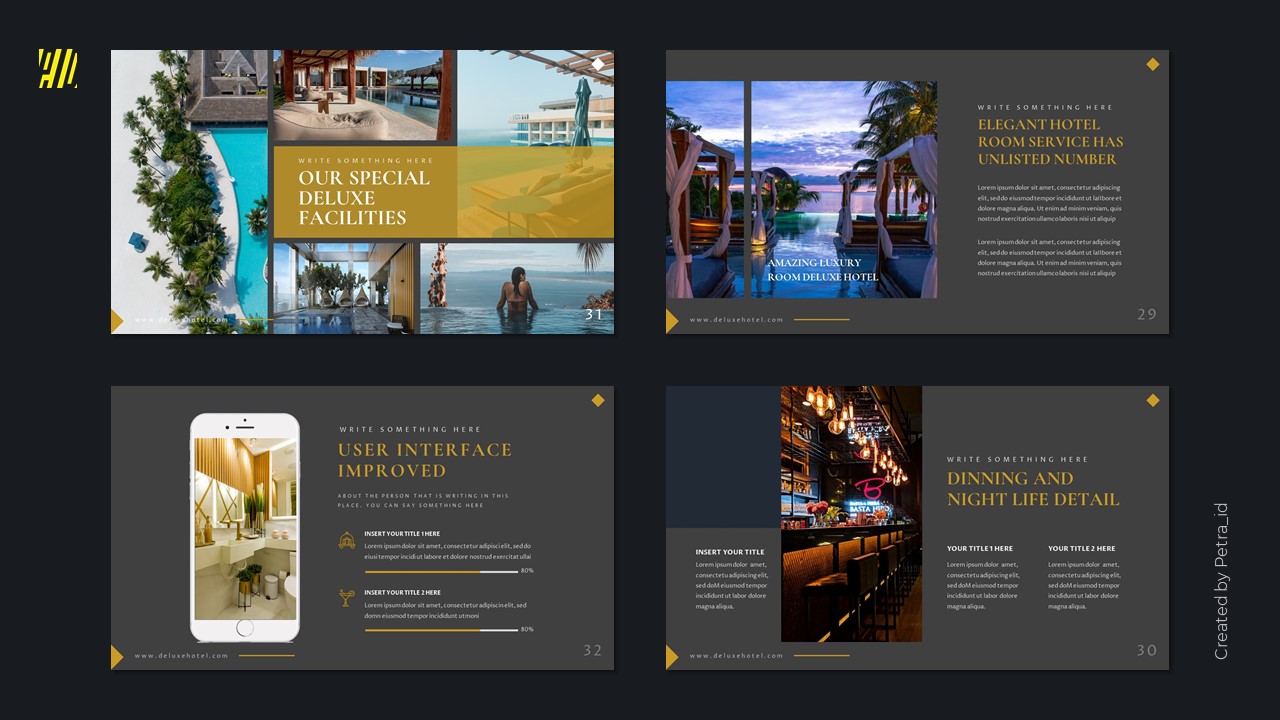Click the yellow triangle marker on slide 29 footer
The width and height of the screenshot is (1280, 720).
[x=670, y=321]
